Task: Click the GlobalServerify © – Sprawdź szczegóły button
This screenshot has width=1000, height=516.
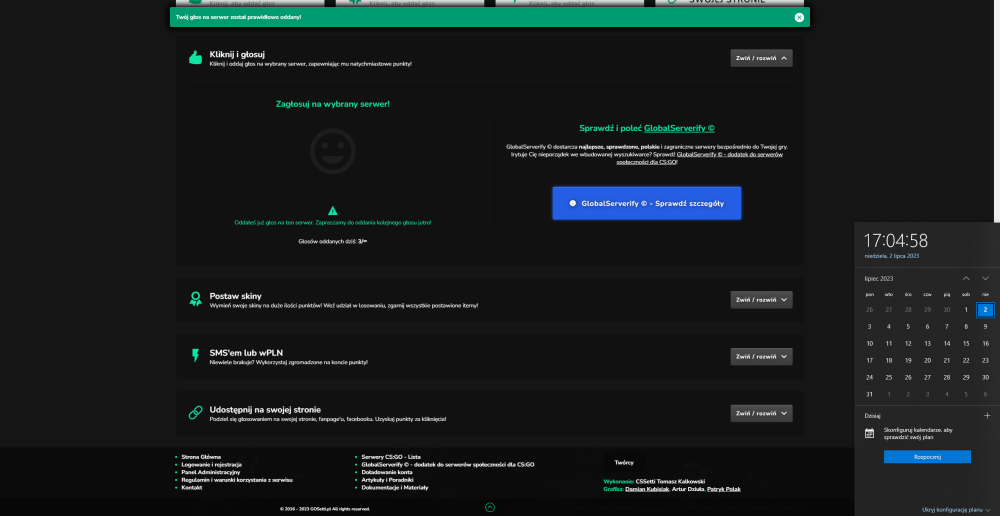Action: 647,203
